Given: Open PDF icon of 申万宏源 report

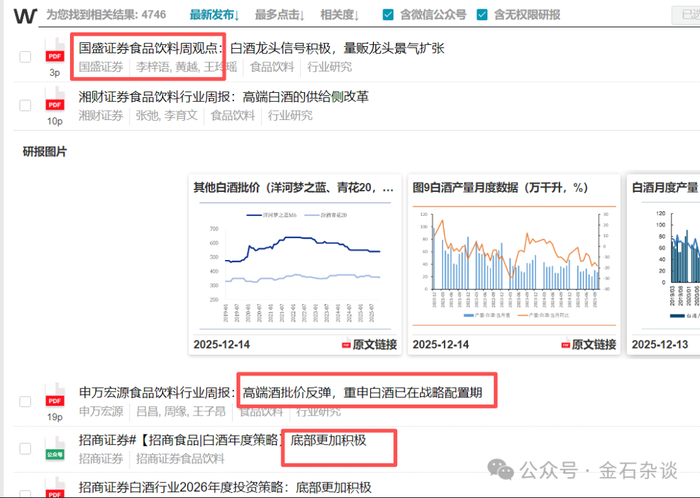Looking at the screenshot, I should pos(55,396).
